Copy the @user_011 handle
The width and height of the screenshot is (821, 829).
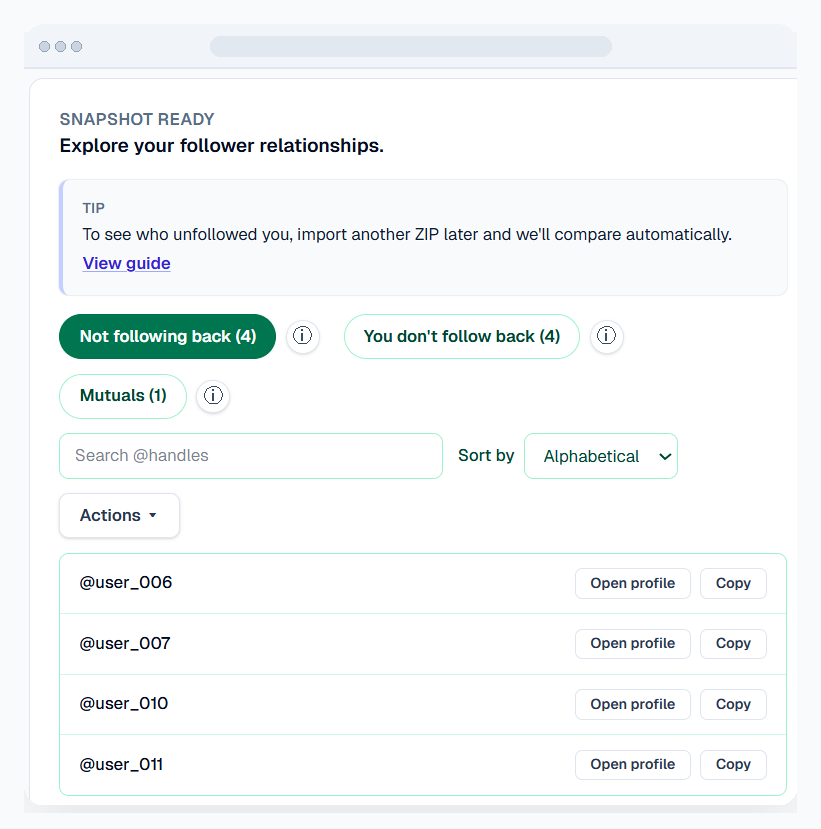pos(733,764)
